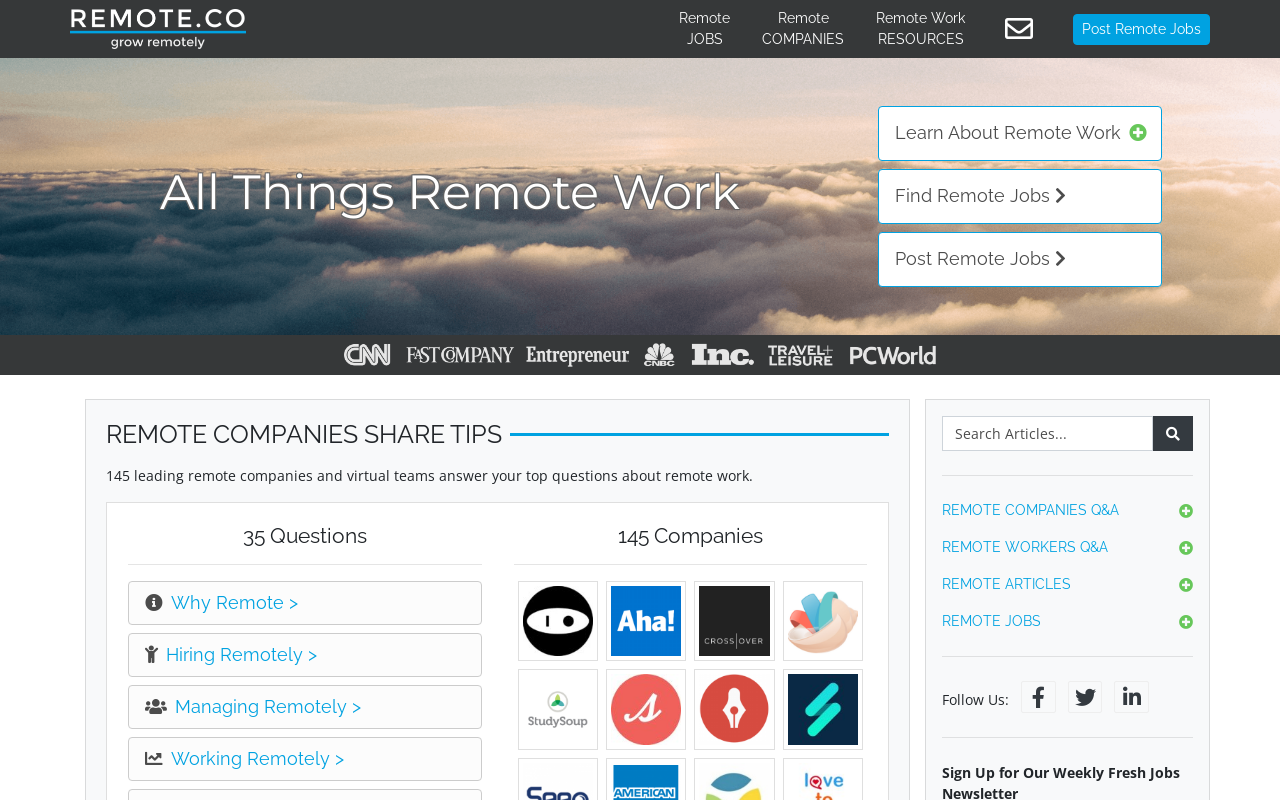Open the Aha! company logo

pos(646,621)
